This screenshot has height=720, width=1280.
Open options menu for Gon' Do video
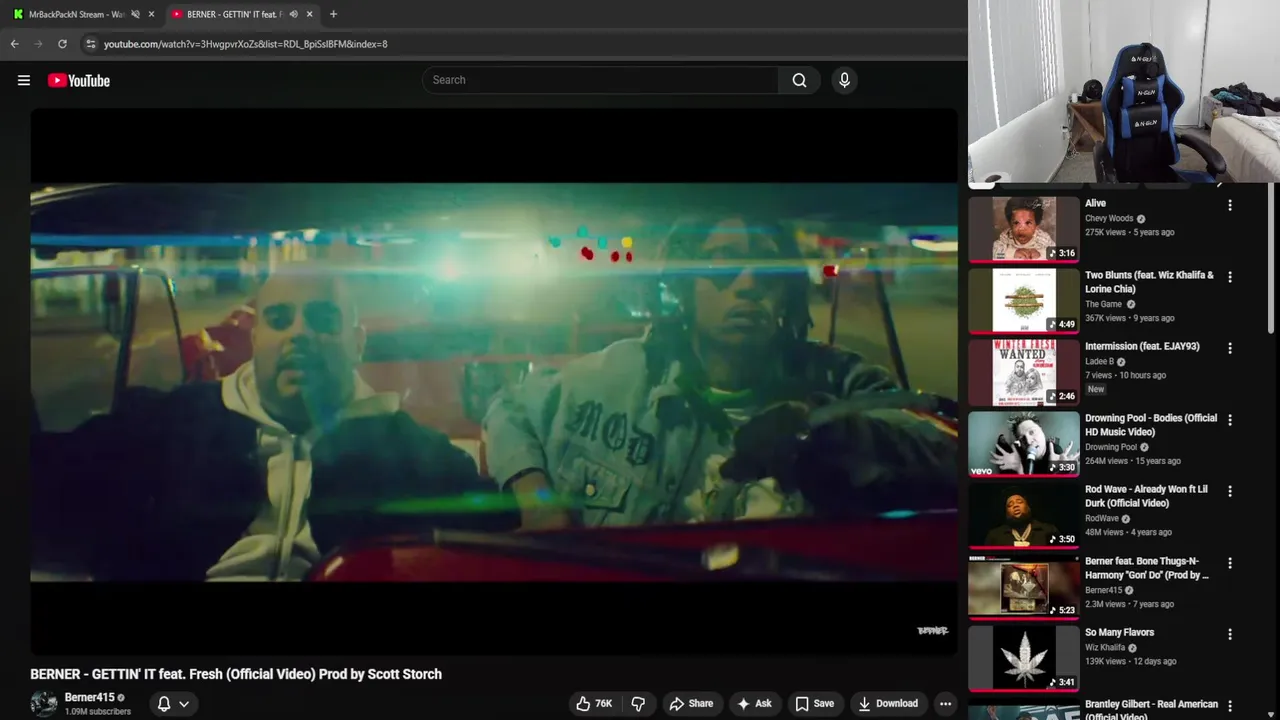1230,563
